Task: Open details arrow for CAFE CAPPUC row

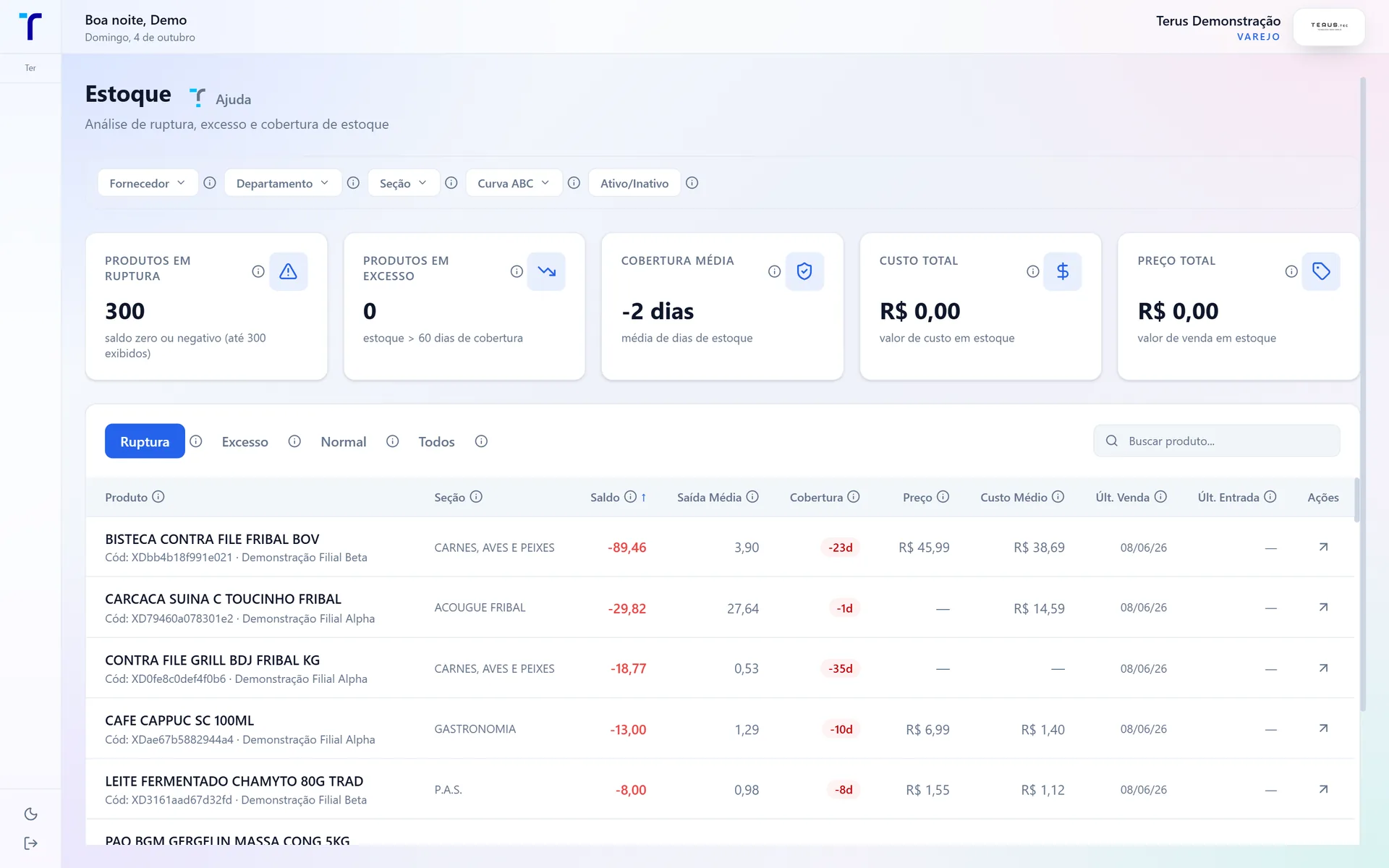Action: click(x=1323, y=728)
